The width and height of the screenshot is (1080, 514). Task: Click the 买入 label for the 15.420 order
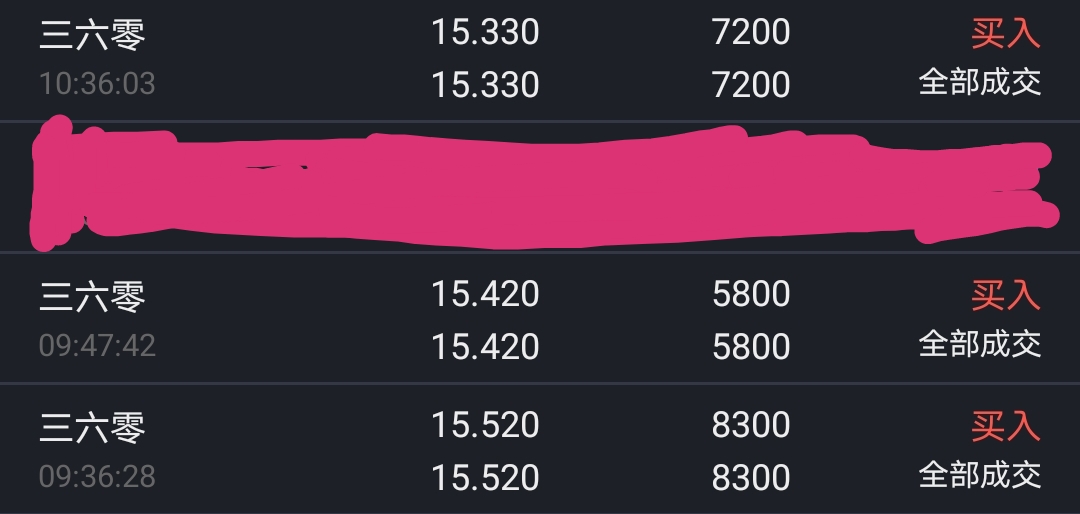pos(1006,295)
